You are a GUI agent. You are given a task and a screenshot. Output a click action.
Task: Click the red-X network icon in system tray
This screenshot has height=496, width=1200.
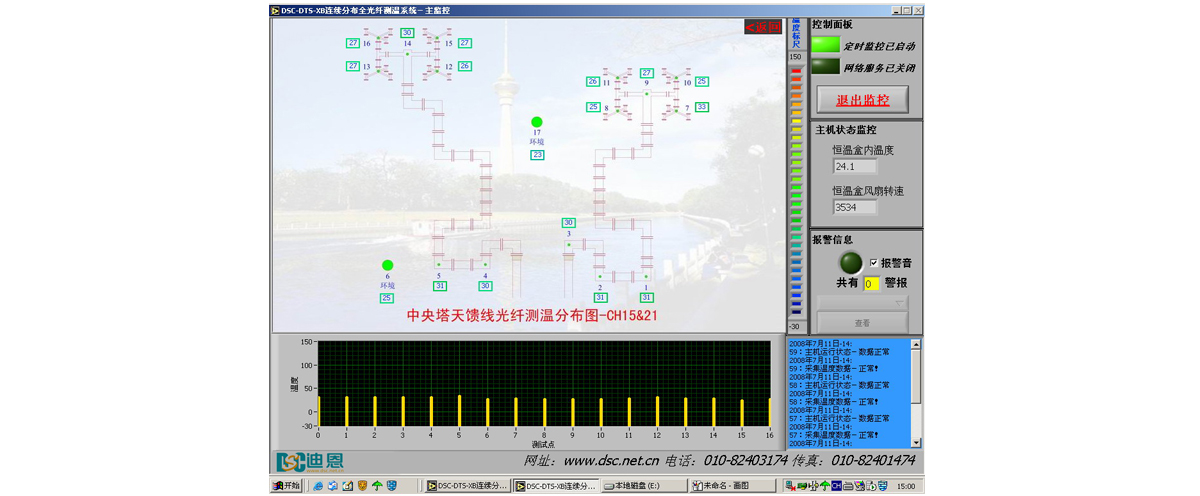click(x=790, y=486)
